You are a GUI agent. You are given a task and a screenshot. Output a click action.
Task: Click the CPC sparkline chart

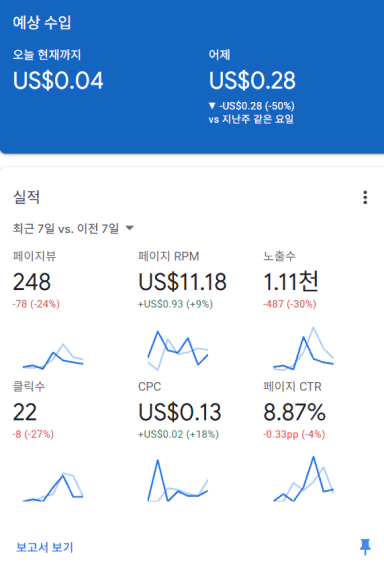[x=178, y=480]
